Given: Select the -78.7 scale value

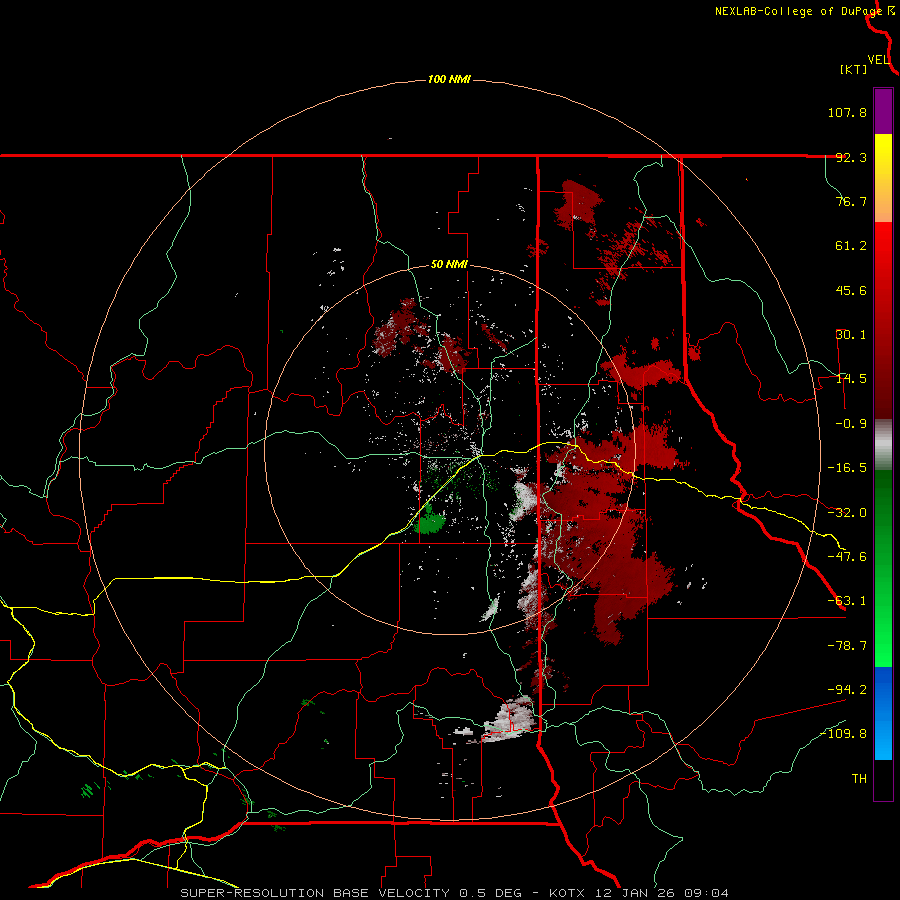Looking at the screenshot, I should pos(847,646).
